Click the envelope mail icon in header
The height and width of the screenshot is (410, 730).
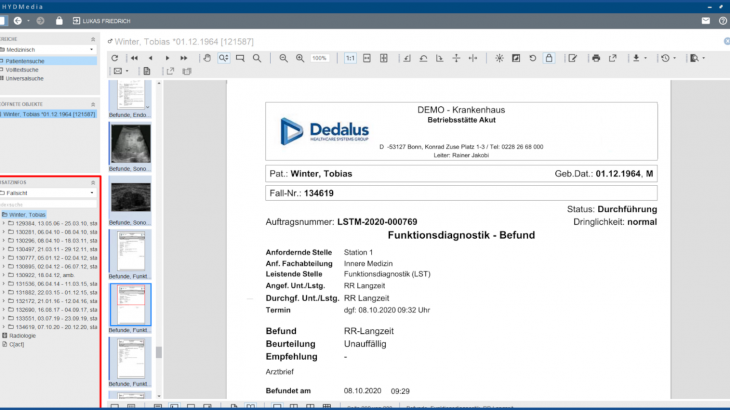706,20
